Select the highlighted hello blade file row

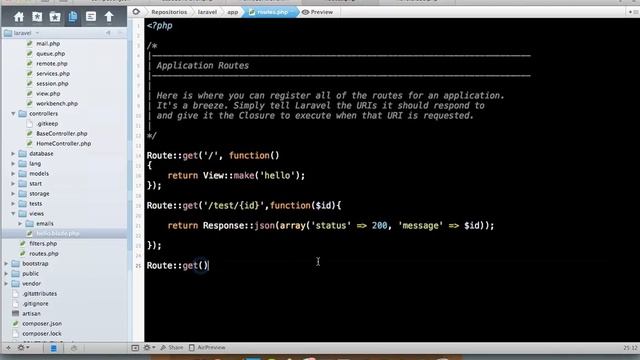pos(64,233)
